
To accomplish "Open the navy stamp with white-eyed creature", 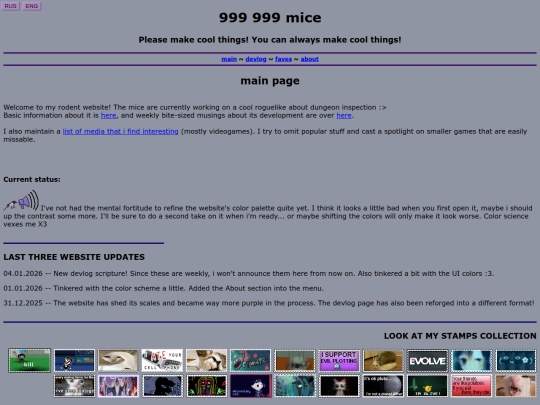I will click(x=250, y=386).
